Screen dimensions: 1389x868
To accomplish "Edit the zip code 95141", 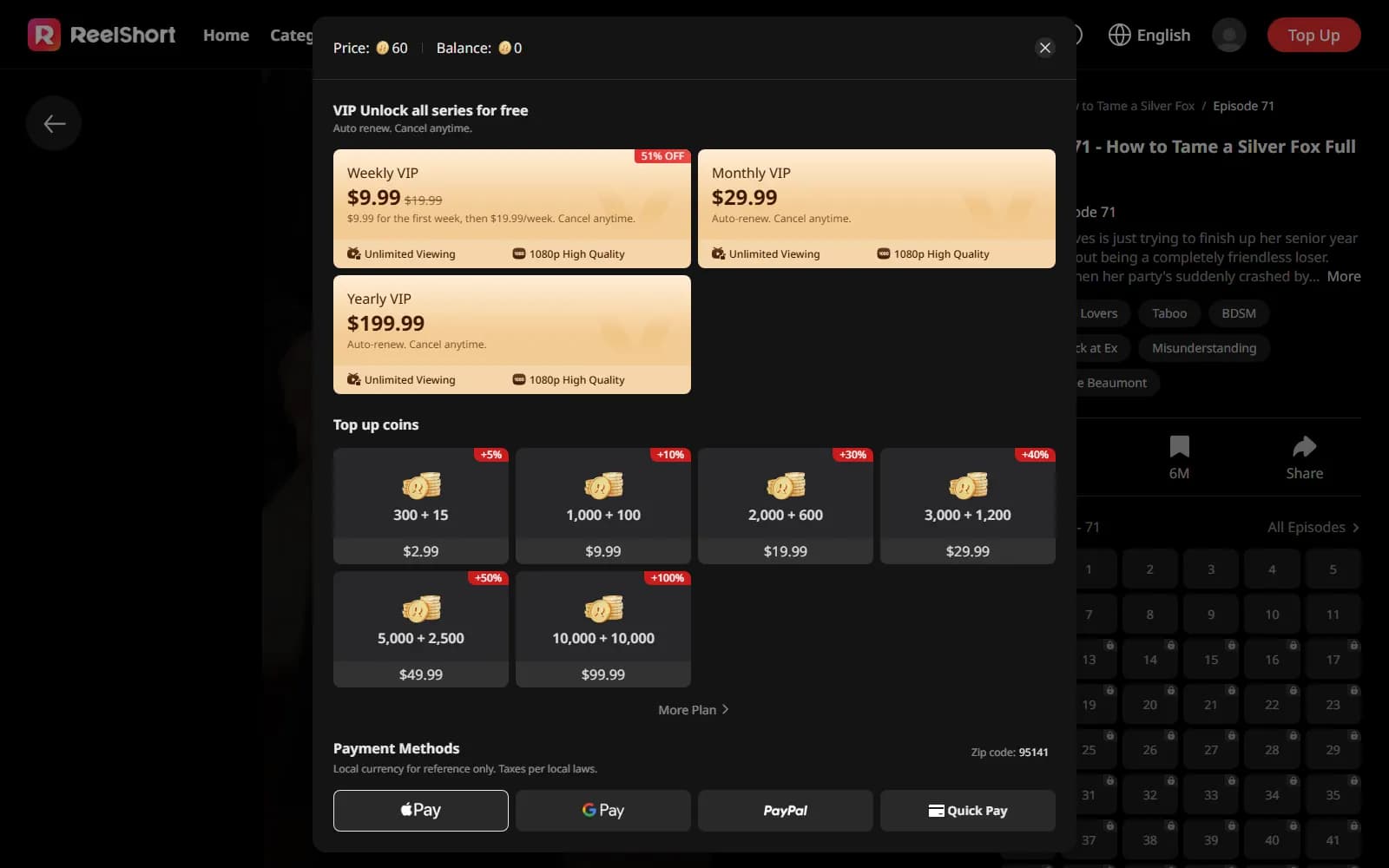I will [1033, 752].
